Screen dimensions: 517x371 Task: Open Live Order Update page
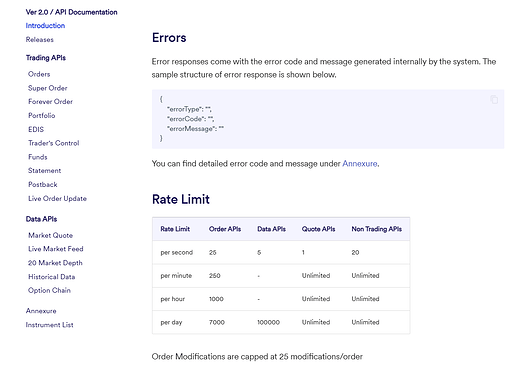(57, 199)
